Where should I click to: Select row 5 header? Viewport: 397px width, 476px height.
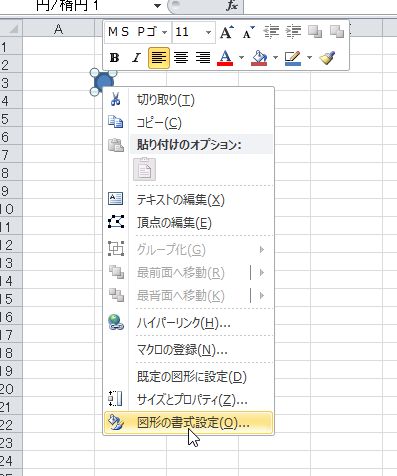coord(11,119)
